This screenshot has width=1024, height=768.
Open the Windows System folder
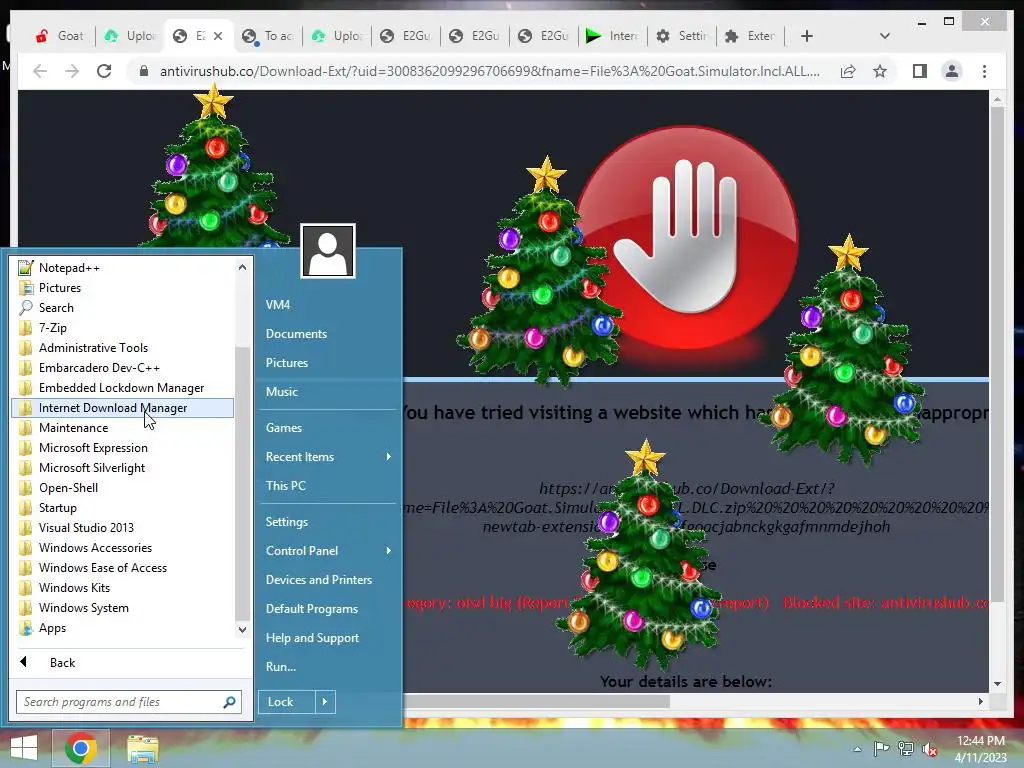pos(123,608)
